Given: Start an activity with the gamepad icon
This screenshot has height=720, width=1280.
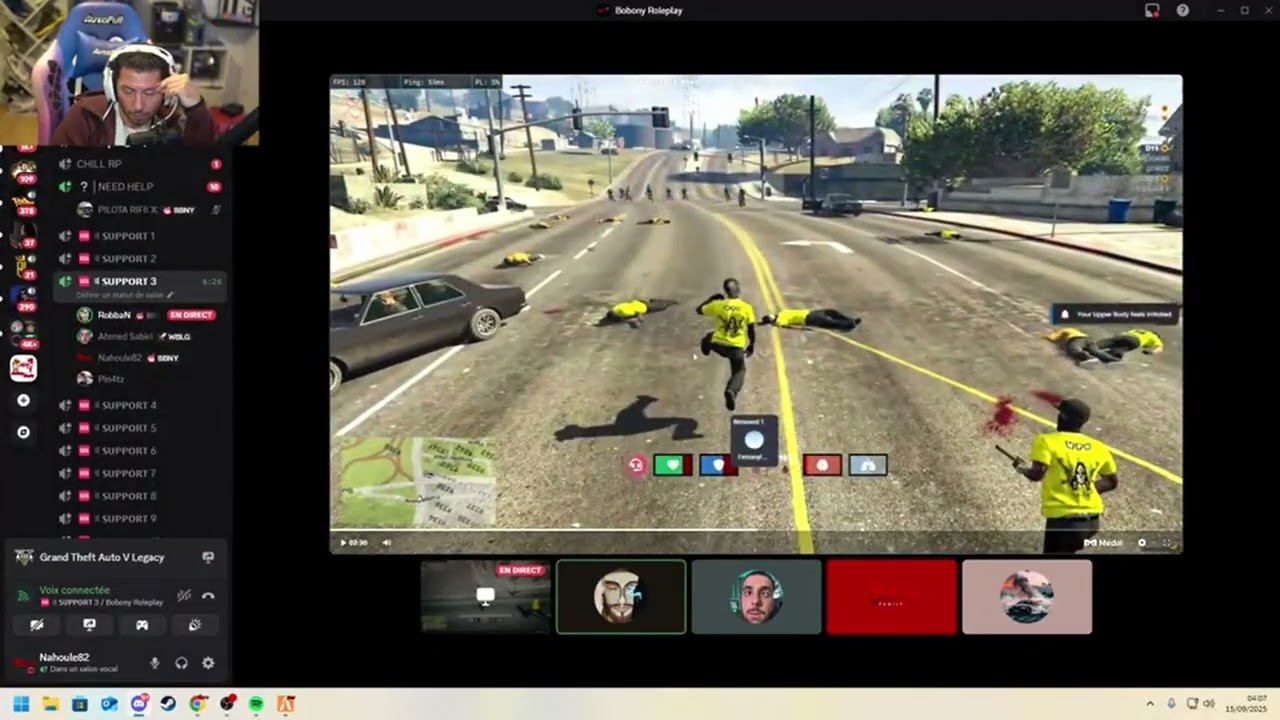Looking at the screenshot, I should (x=142, y=625).
